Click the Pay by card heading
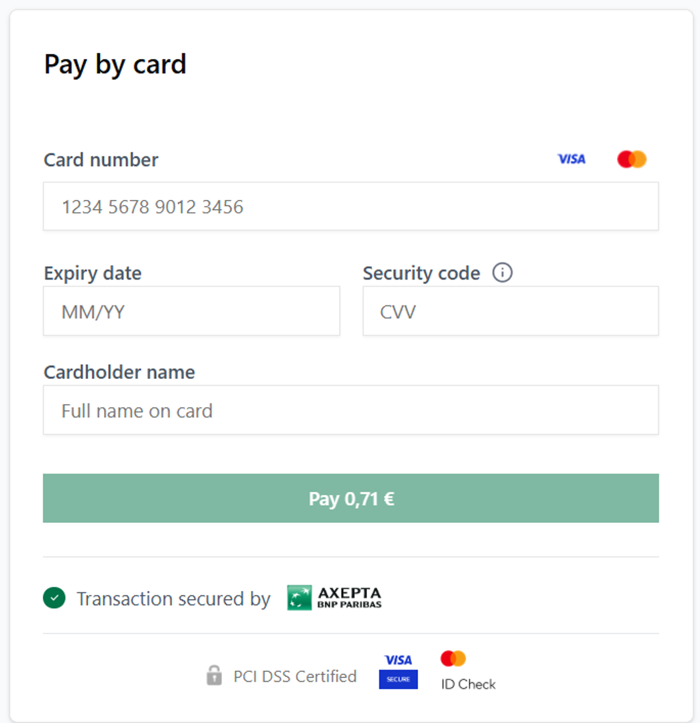The height and width of the screenshot is (723, 700). coord(115,65)
